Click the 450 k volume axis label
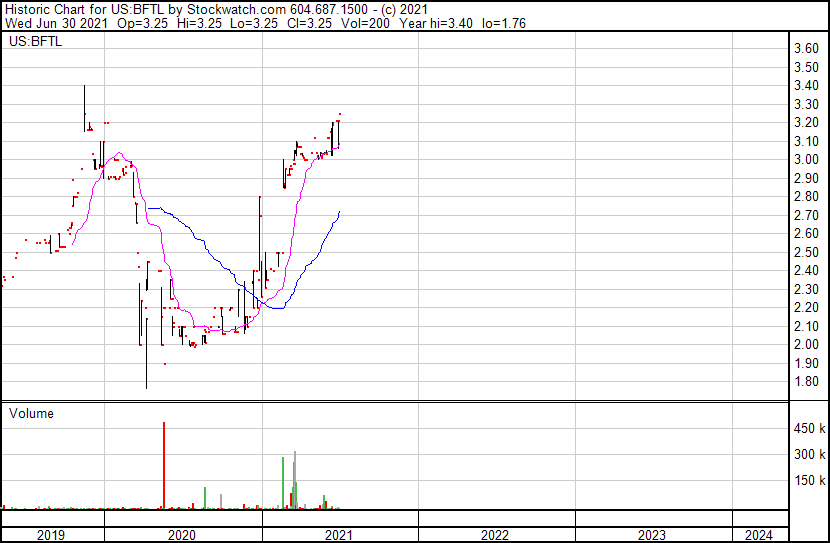Image resolution: width=830 pixels, height=543 pixels. point(809,429)
